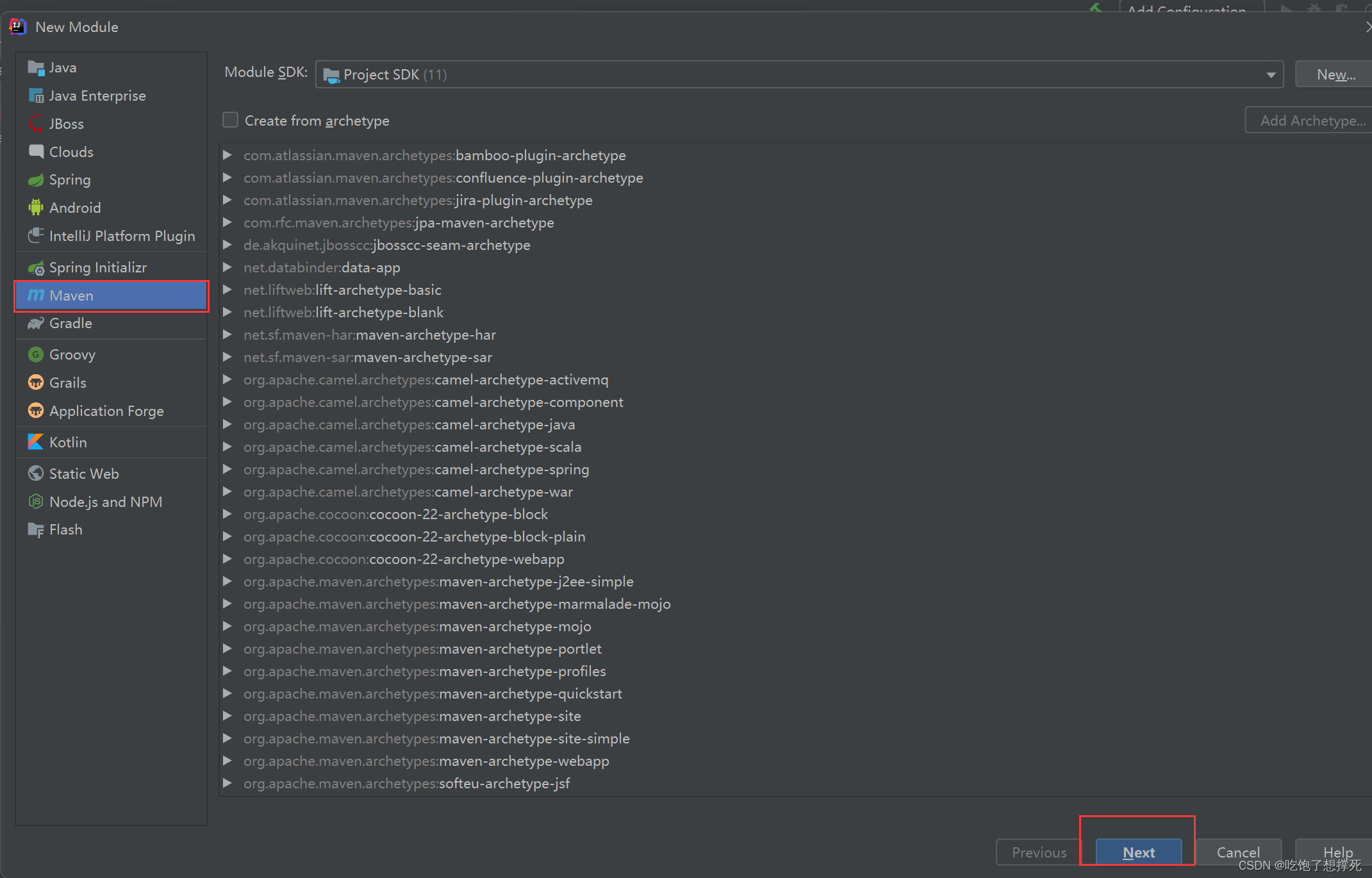Select Java Enterprise module type
This screenshot has height=878, width=1372.
(x=112, y=95)
